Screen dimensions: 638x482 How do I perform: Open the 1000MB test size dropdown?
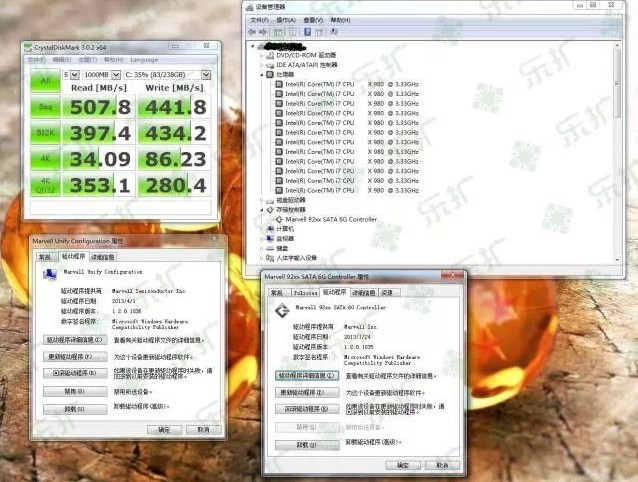click(116, 75)
